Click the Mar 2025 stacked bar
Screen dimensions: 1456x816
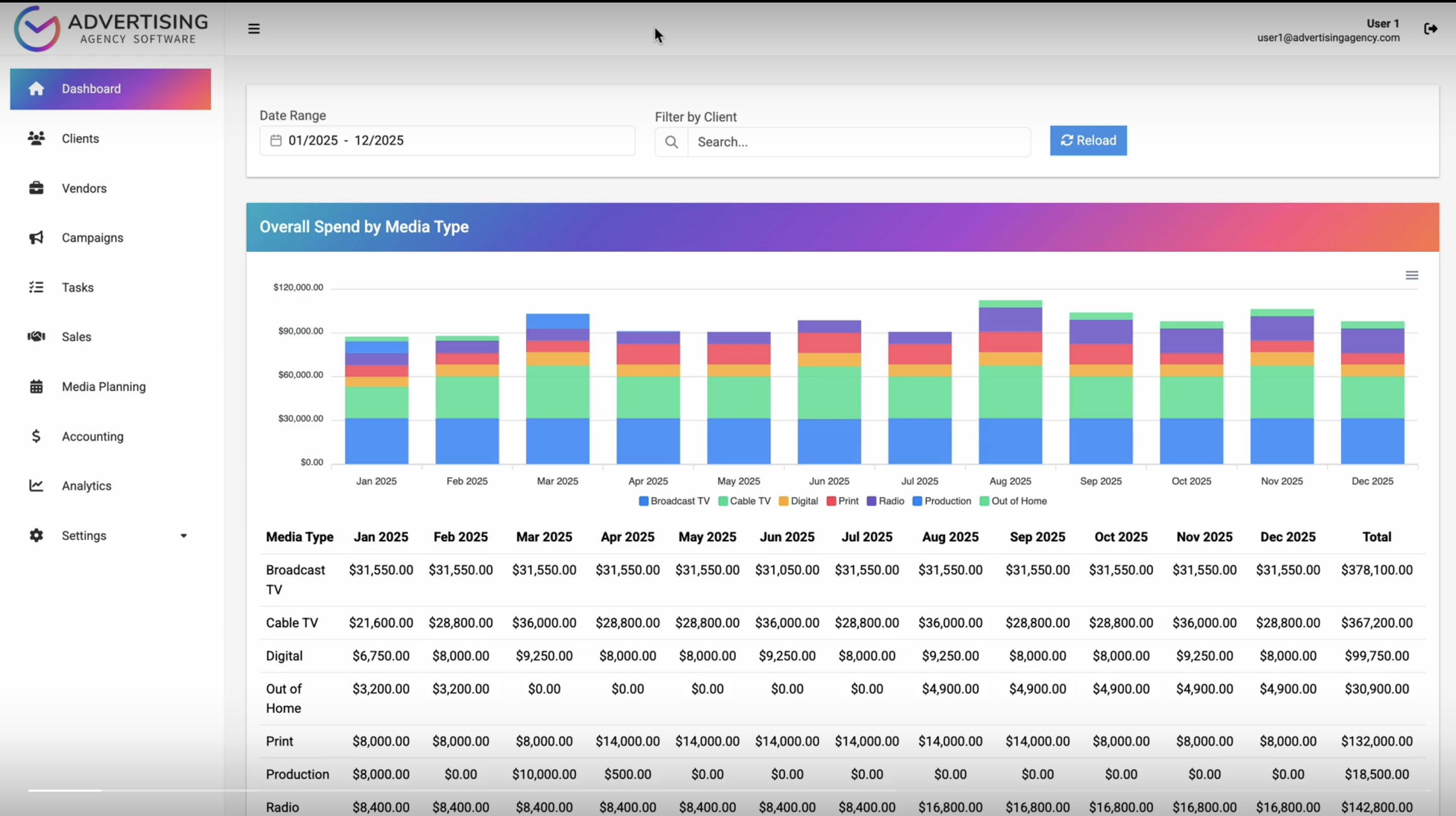pyautogui.click(x=558, y=389)
